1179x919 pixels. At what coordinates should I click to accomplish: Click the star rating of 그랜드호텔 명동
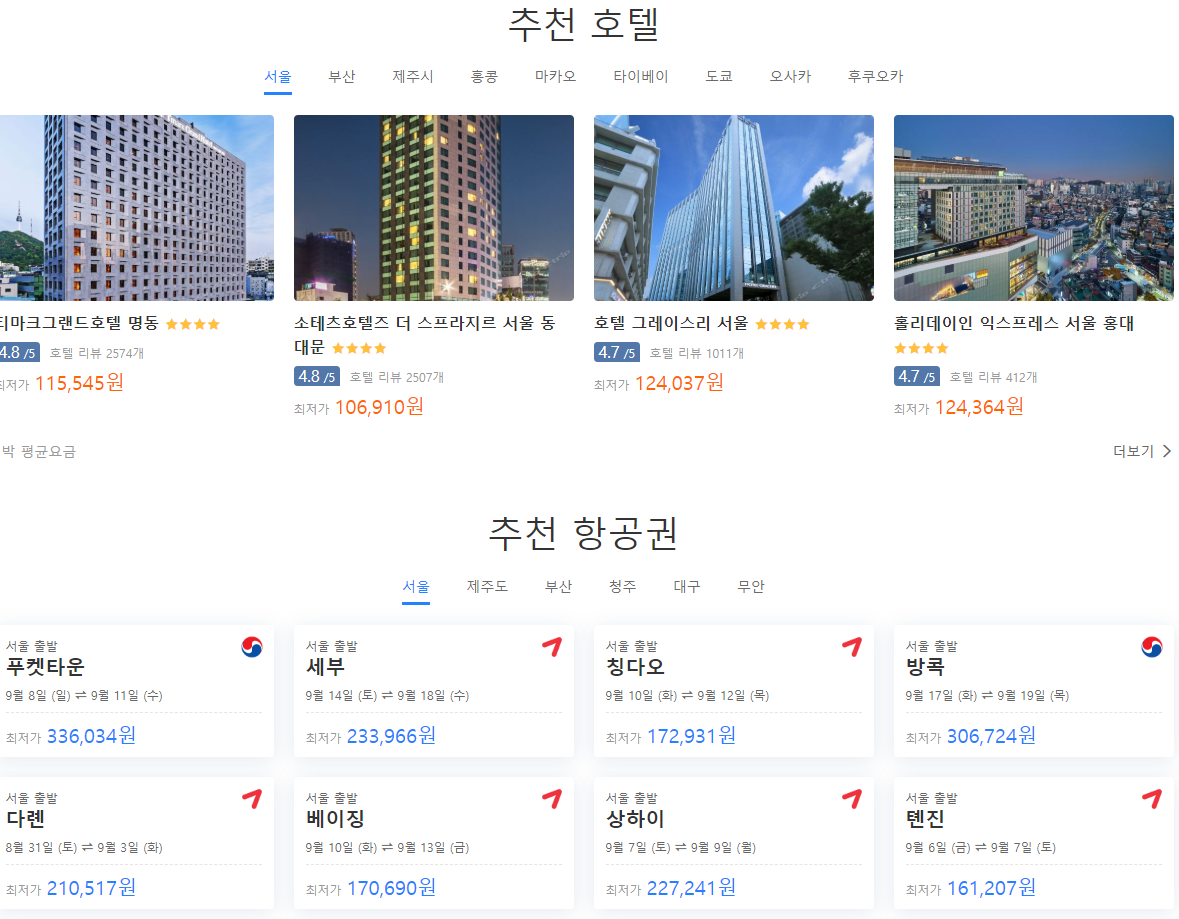[192, 324]
